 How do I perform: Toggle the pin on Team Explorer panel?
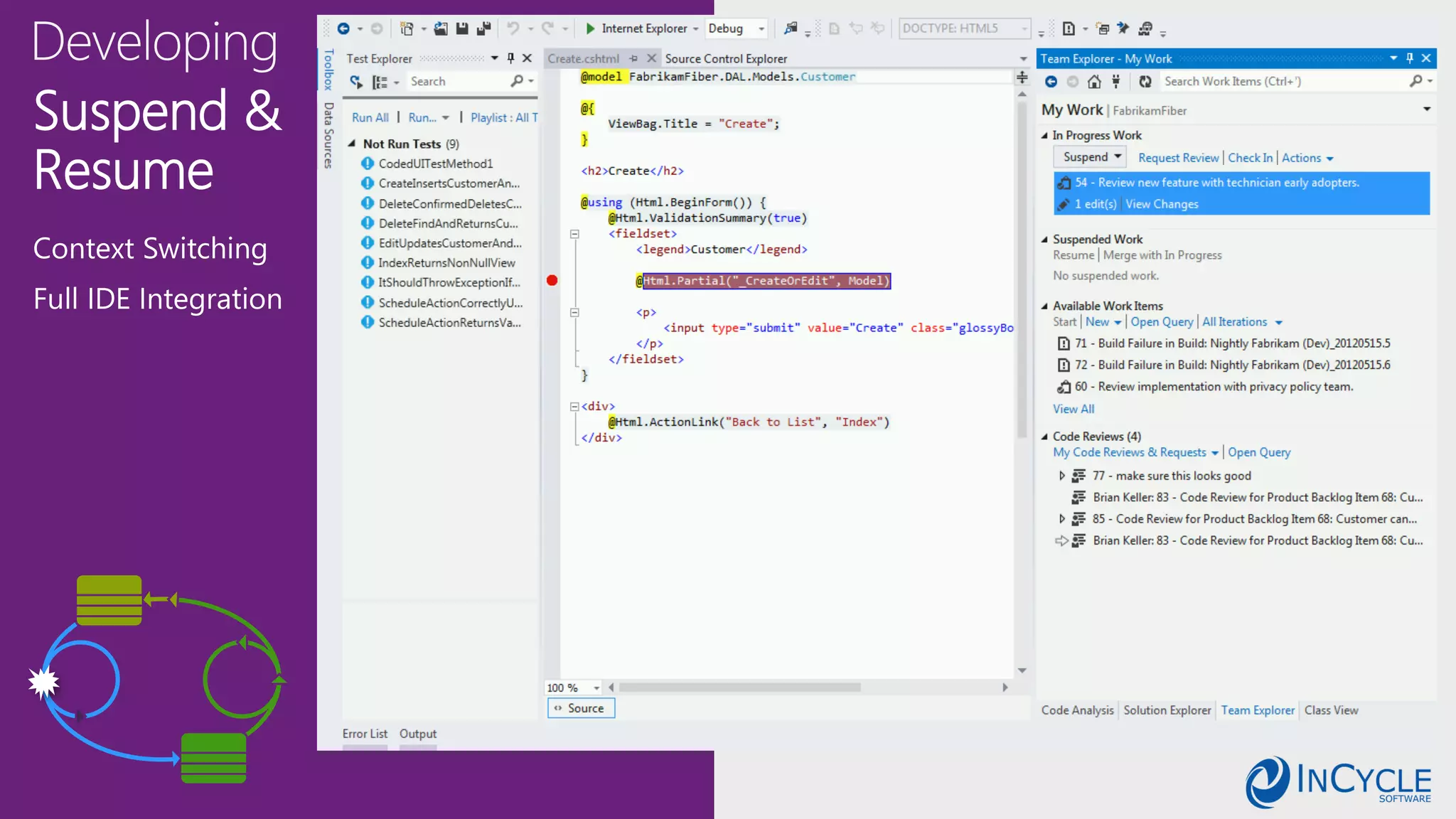click(x=1410, y=58)
